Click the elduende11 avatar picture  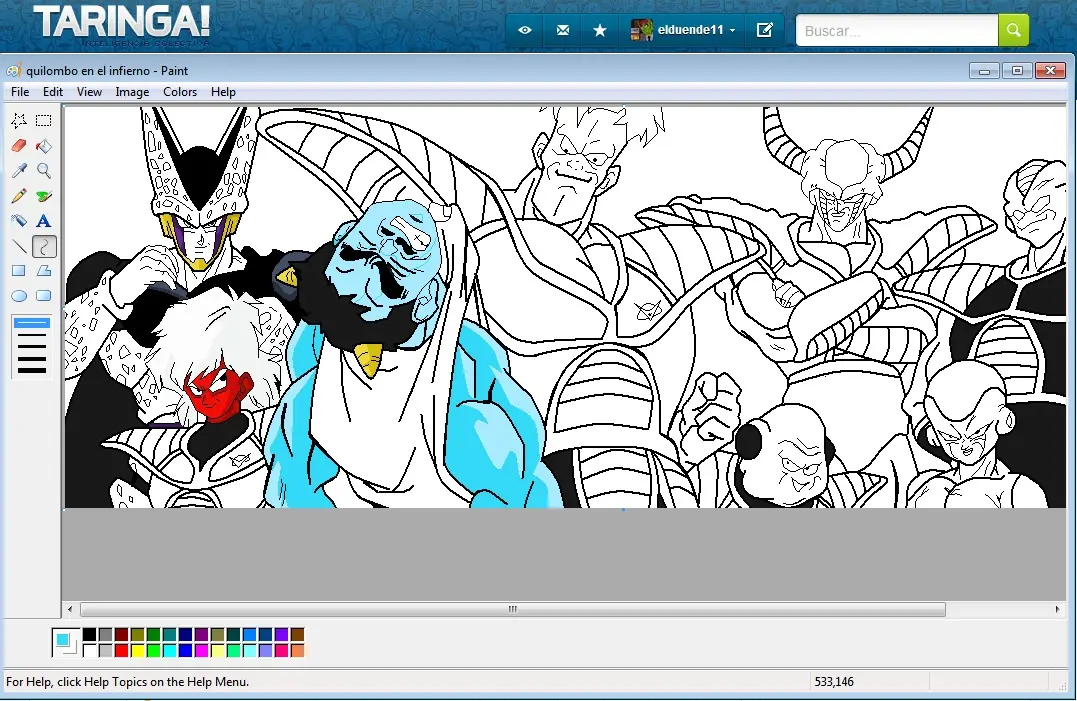[x=642, y=30]
